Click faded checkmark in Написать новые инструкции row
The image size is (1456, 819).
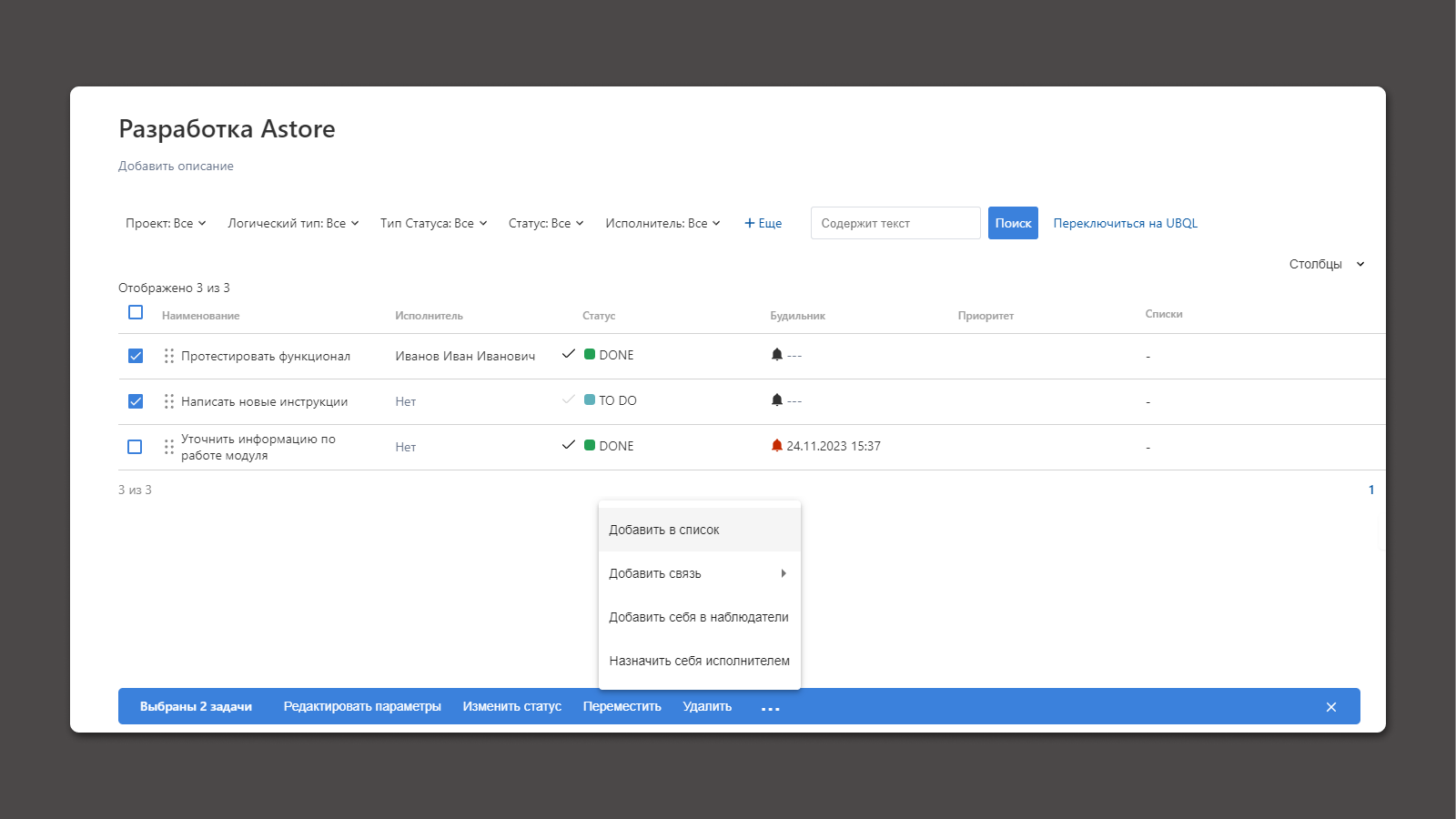(x=569, y=399)
